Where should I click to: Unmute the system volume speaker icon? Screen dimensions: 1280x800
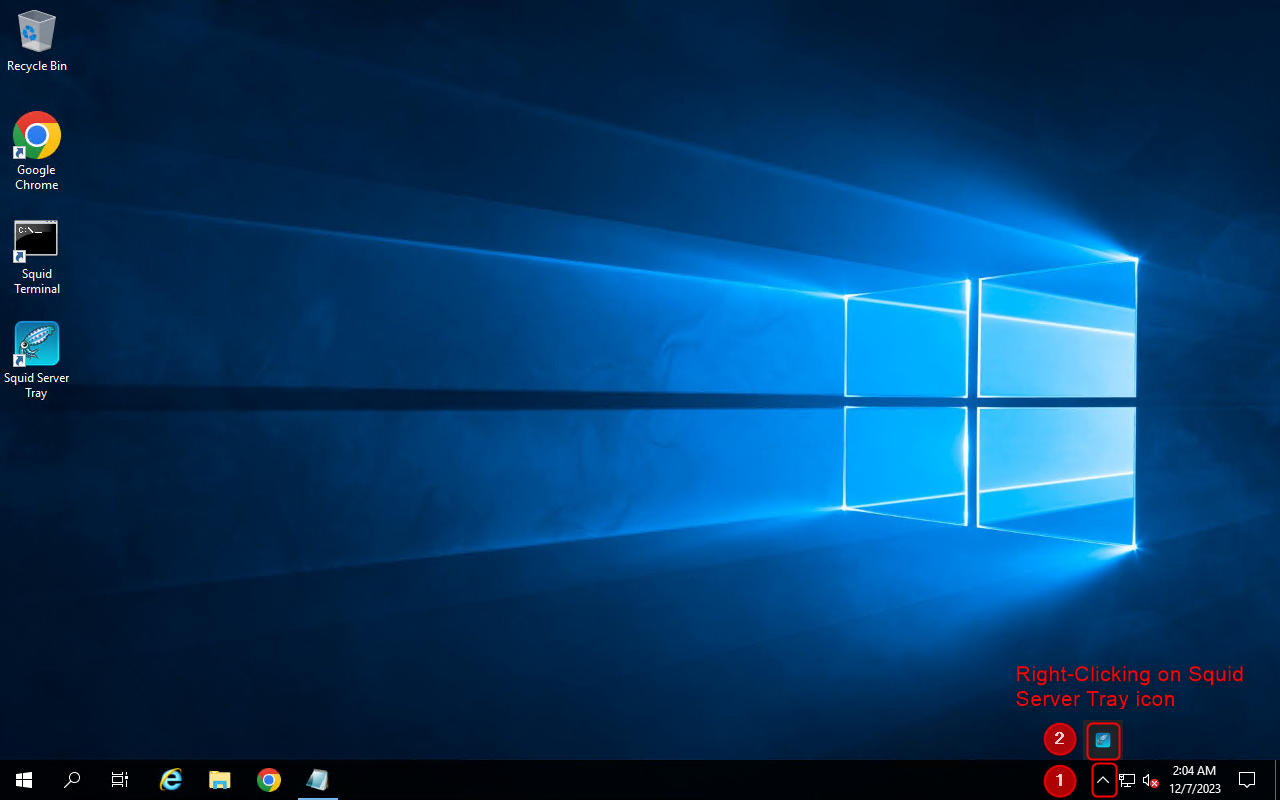tap(1148, 780)
